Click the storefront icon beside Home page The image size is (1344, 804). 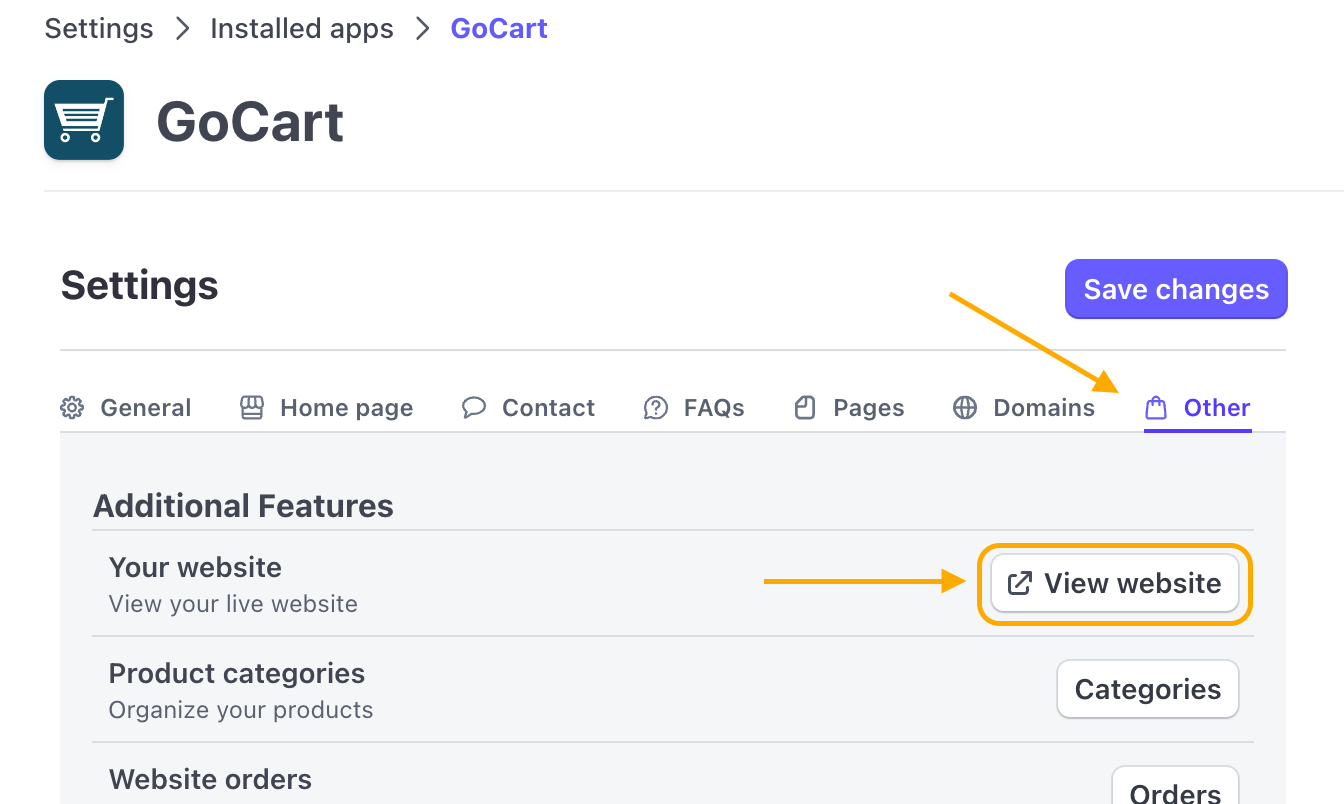pyautogui.click(x=252, y=407)
